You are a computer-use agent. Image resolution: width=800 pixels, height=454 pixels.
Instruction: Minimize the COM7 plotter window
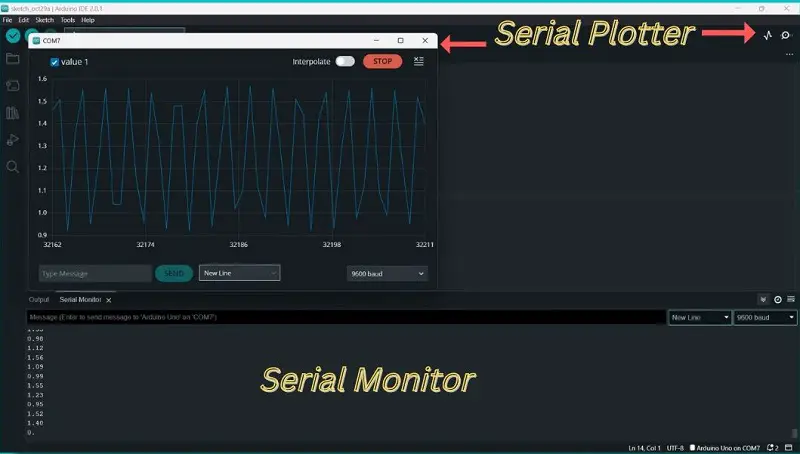377,40
